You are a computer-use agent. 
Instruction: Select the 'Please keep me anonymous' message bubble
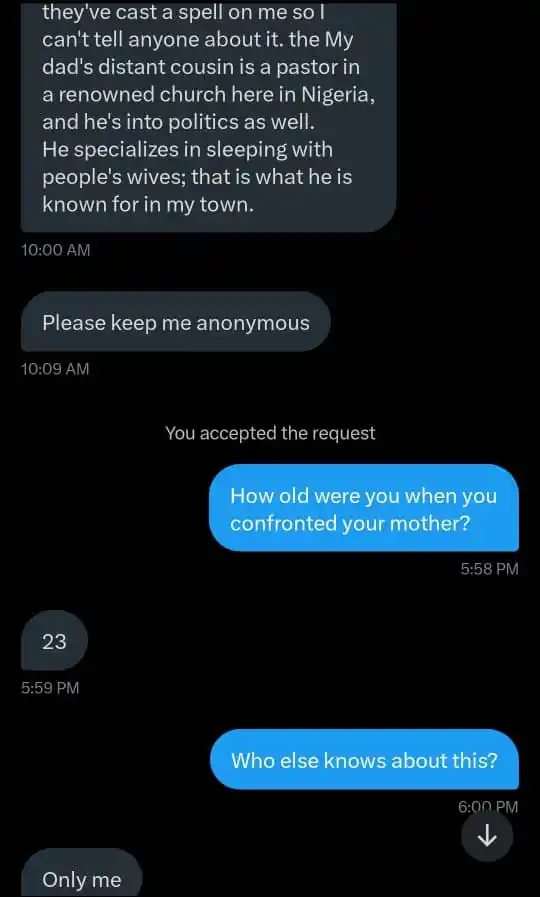pyautogui.click(x=176, y=322)
